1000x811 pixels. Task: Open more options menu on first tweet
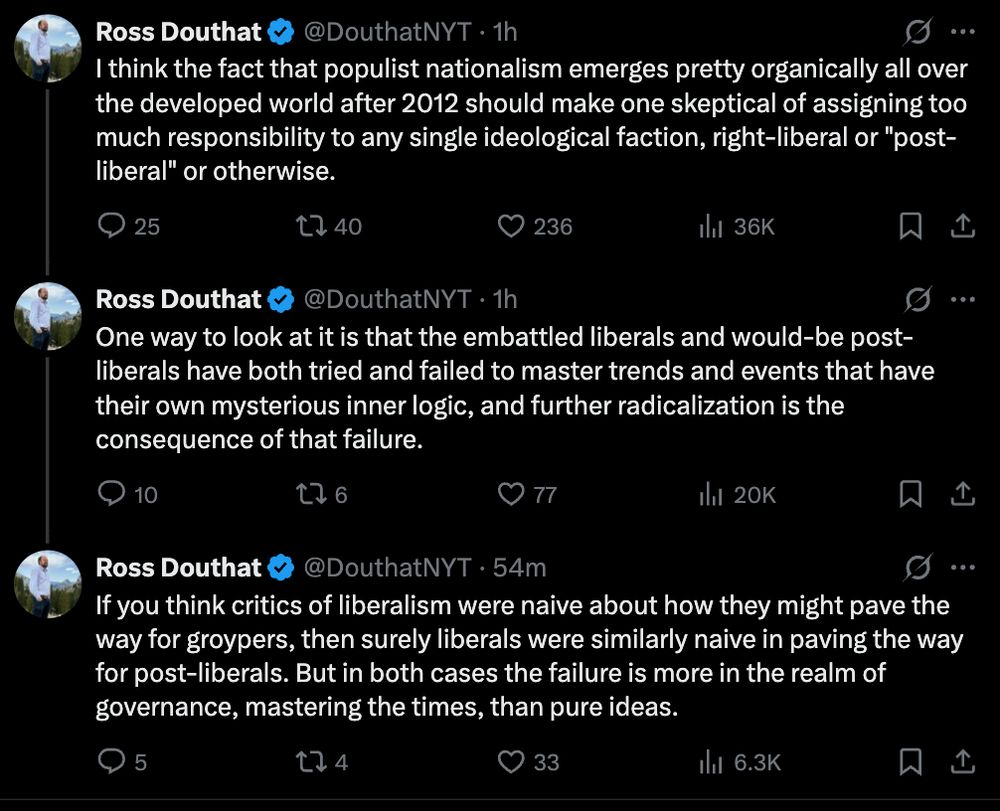(x=963, y=31)
